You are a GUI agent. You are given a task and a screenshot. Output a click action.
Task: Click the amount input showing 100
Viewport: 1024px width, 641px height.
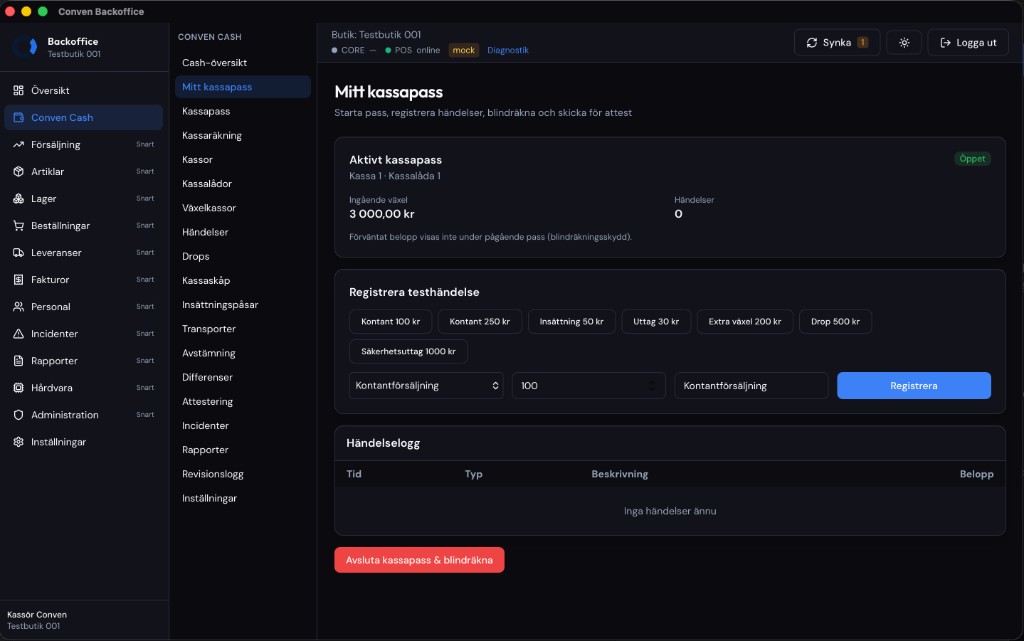pyautogui.click(x=588, y=386)
